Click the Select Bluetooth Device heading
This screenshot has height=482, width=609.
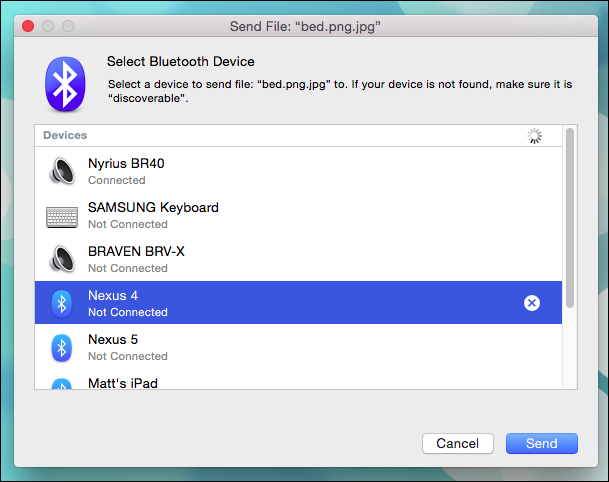[181, 61]
